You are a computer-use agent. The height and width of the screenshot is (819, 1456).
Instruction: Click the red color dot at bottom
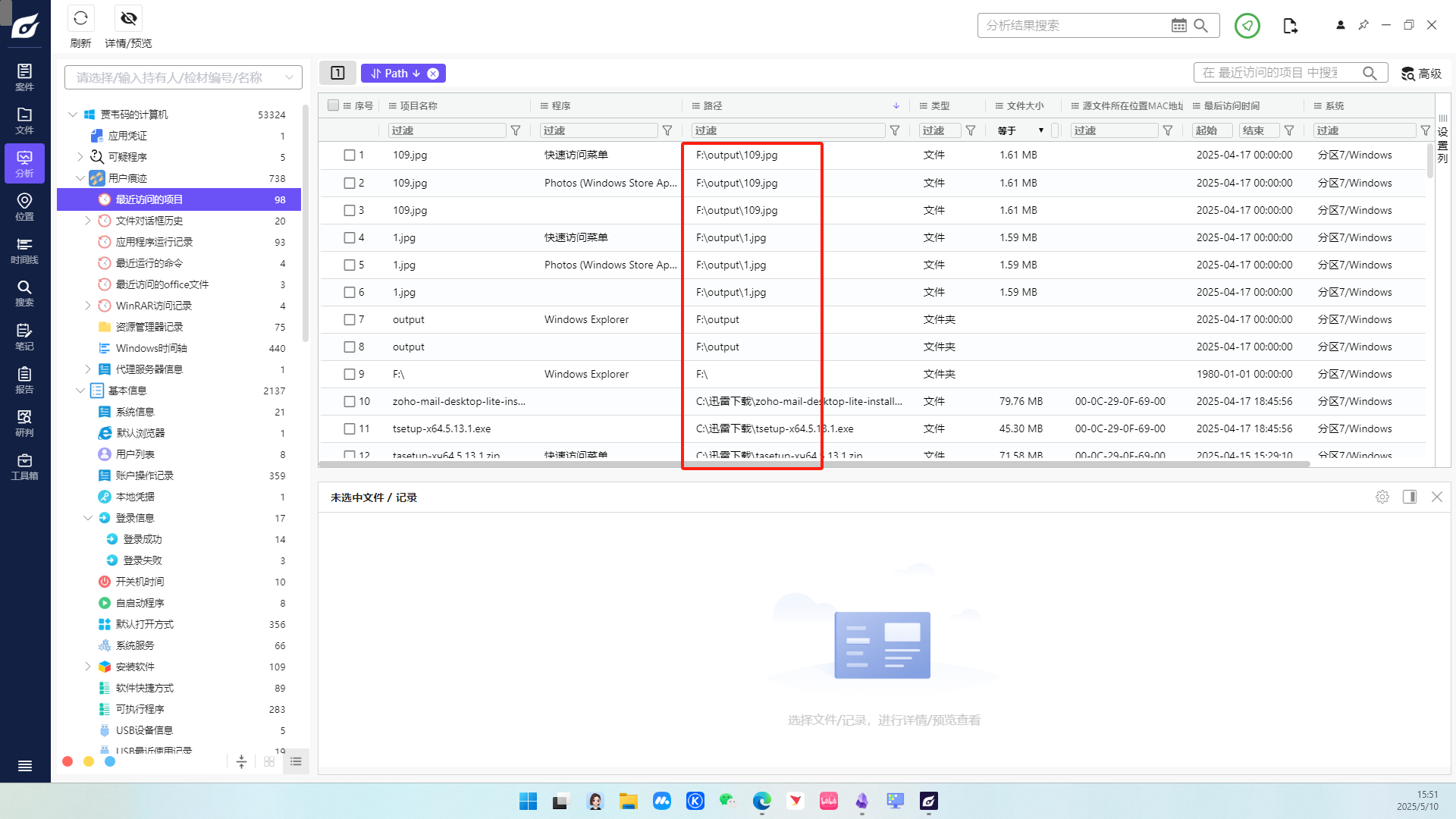point(67,761)
